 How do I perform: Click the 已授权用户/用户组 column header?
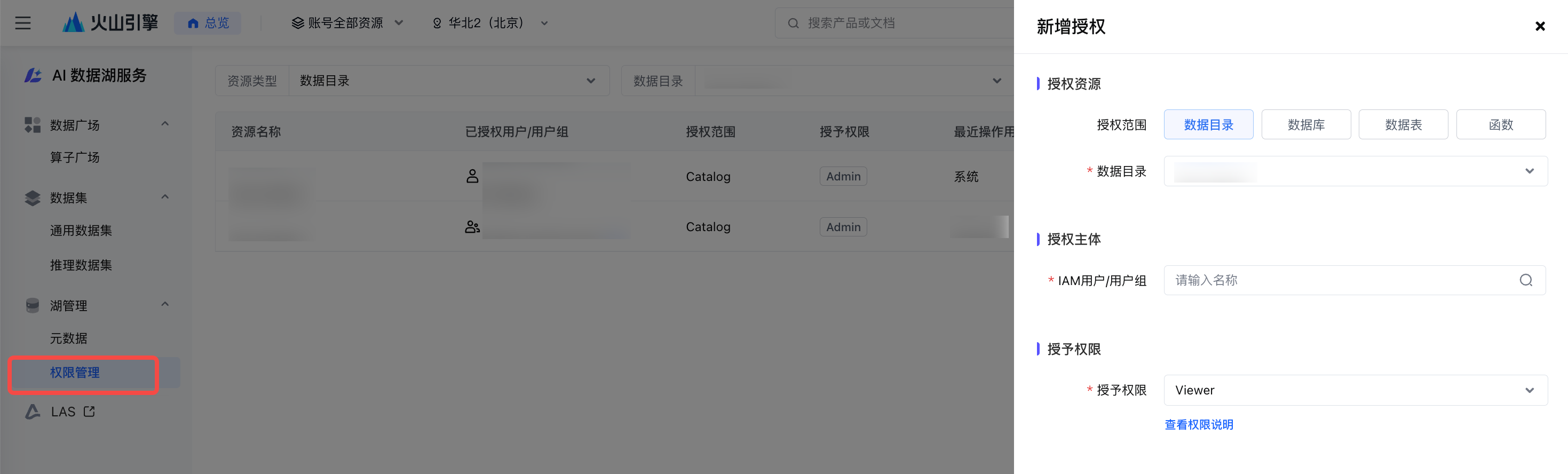point(517,132)
